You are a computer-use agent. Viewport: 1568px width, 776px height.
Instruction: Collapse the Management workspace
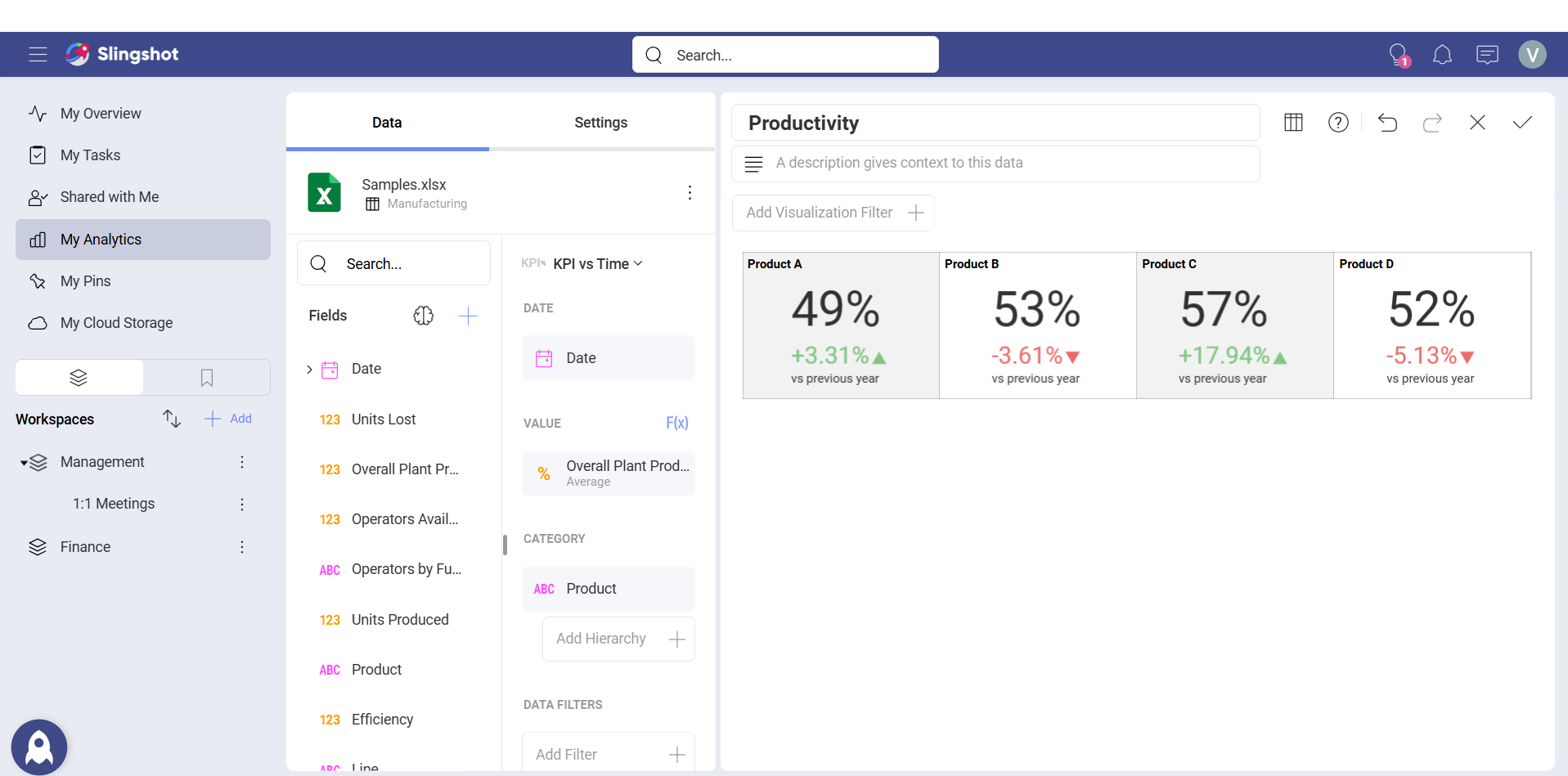(24, 461)
